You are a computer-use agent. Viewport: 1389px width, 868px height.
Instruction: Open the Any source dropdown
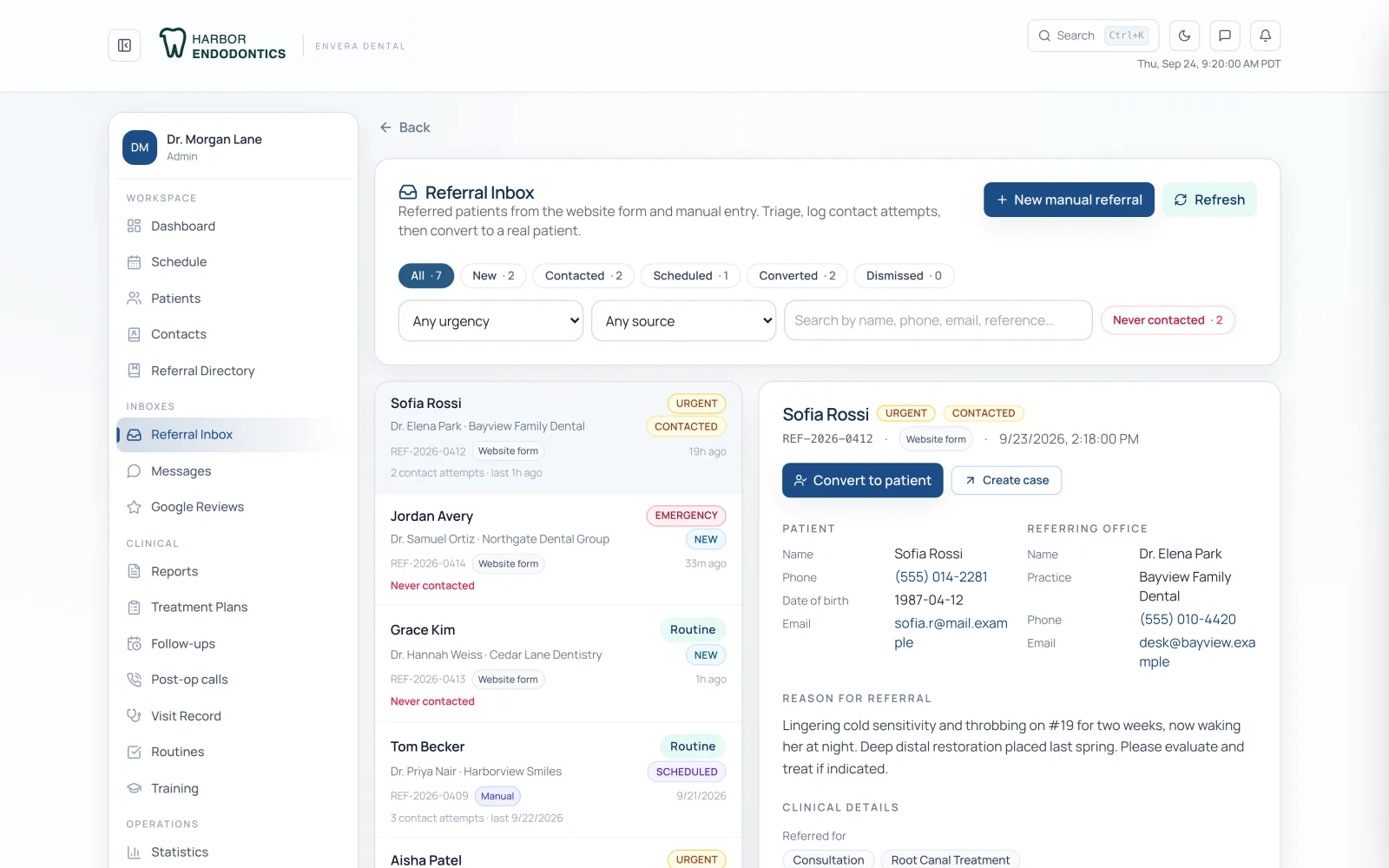[x=683, y=321]
